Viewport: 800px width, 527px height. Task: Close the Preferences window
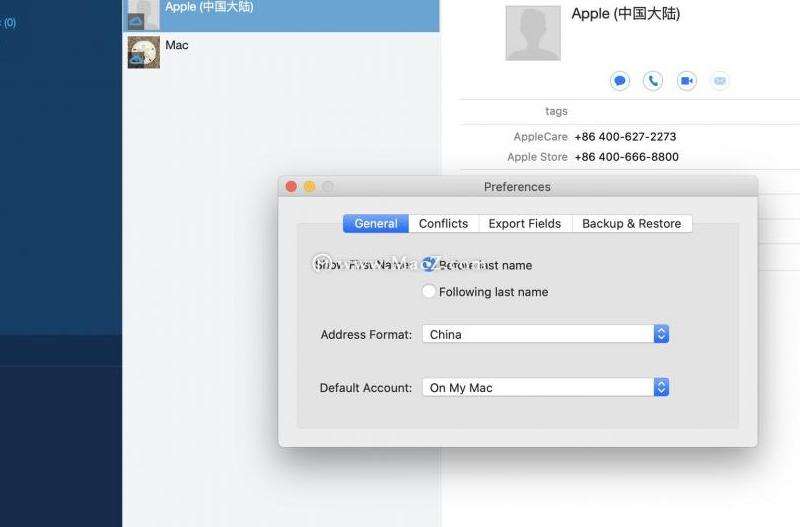coord(291,187)
